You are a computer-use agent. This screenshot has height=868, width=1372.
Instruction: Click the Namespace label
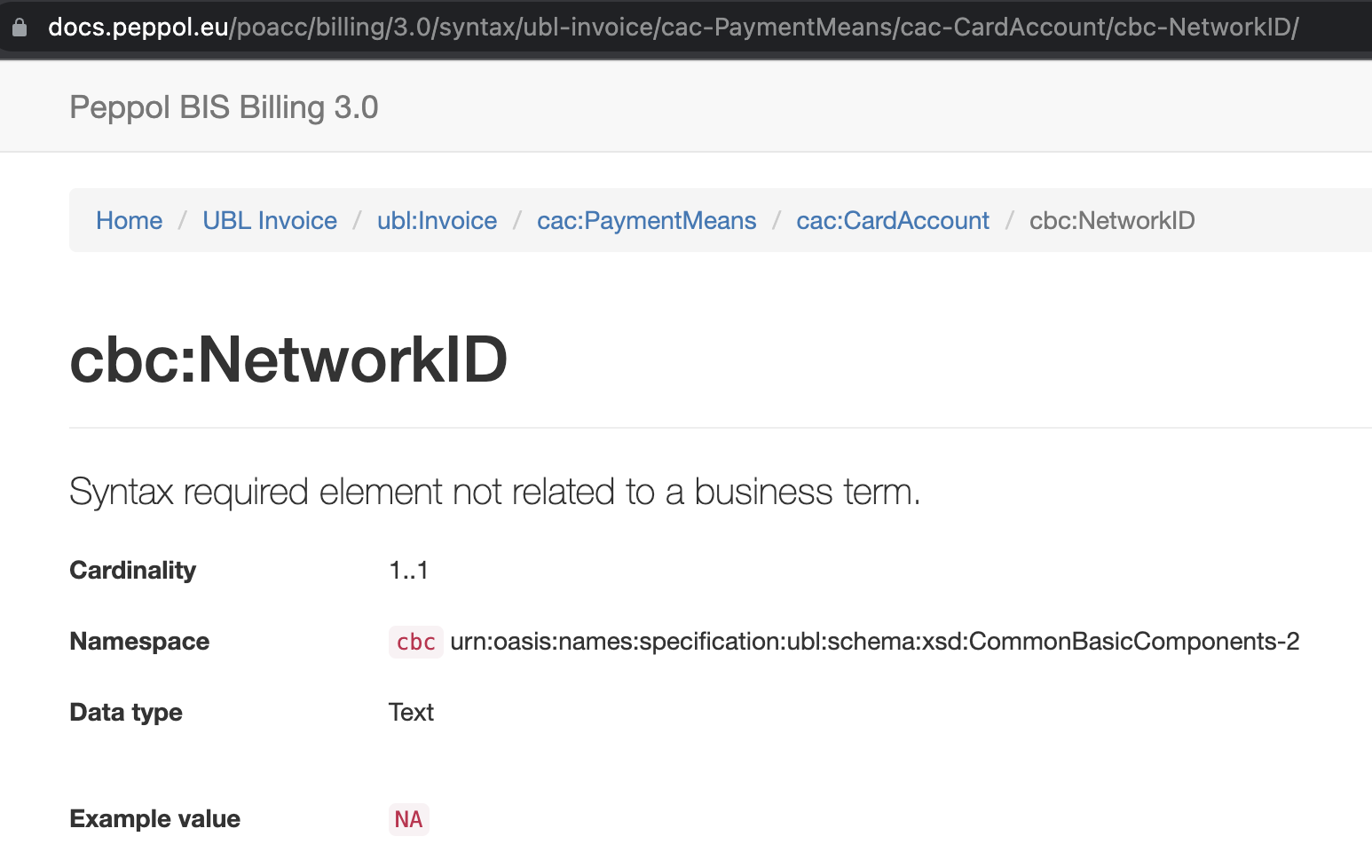[139, 641]
